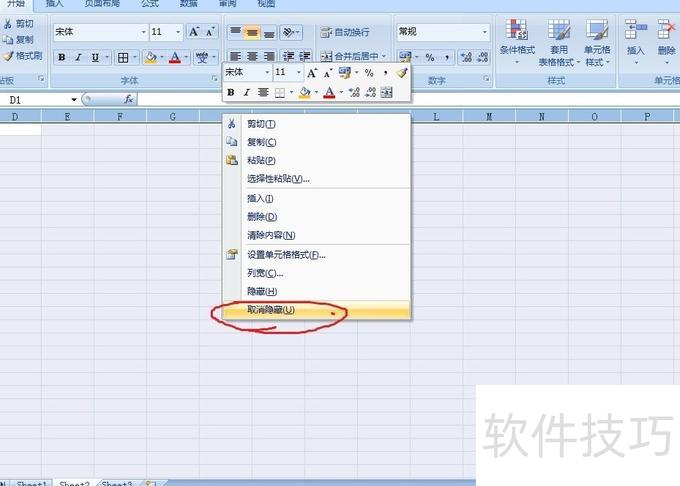Click the ribbon Increase Indent icon

click(305, 56)
